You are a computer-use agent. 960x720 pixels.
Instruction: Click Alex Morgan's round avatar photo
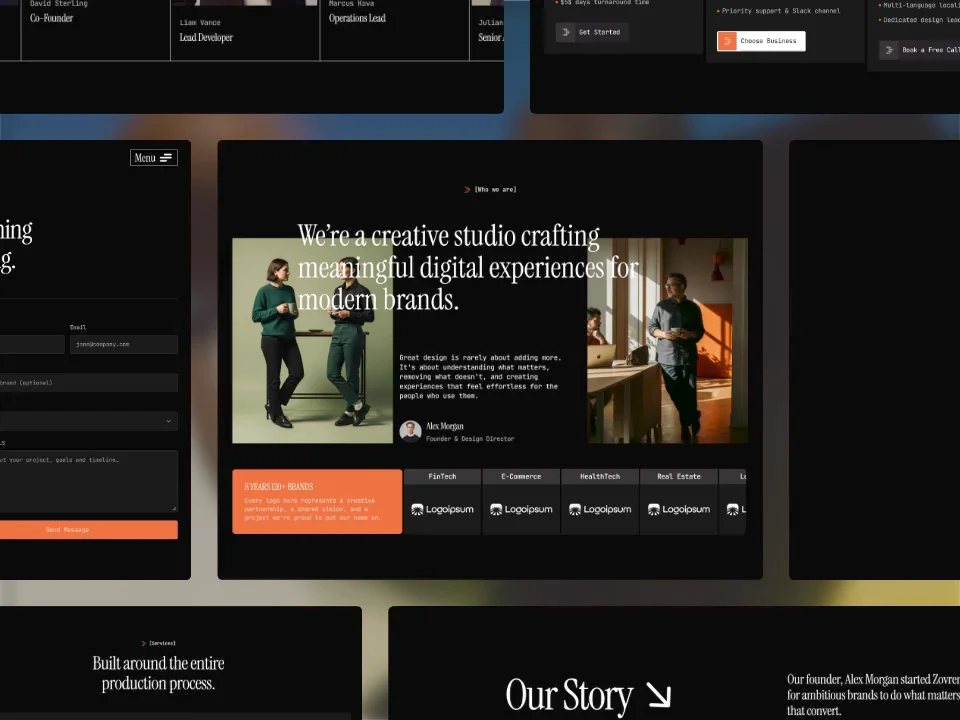click(410, 431)
